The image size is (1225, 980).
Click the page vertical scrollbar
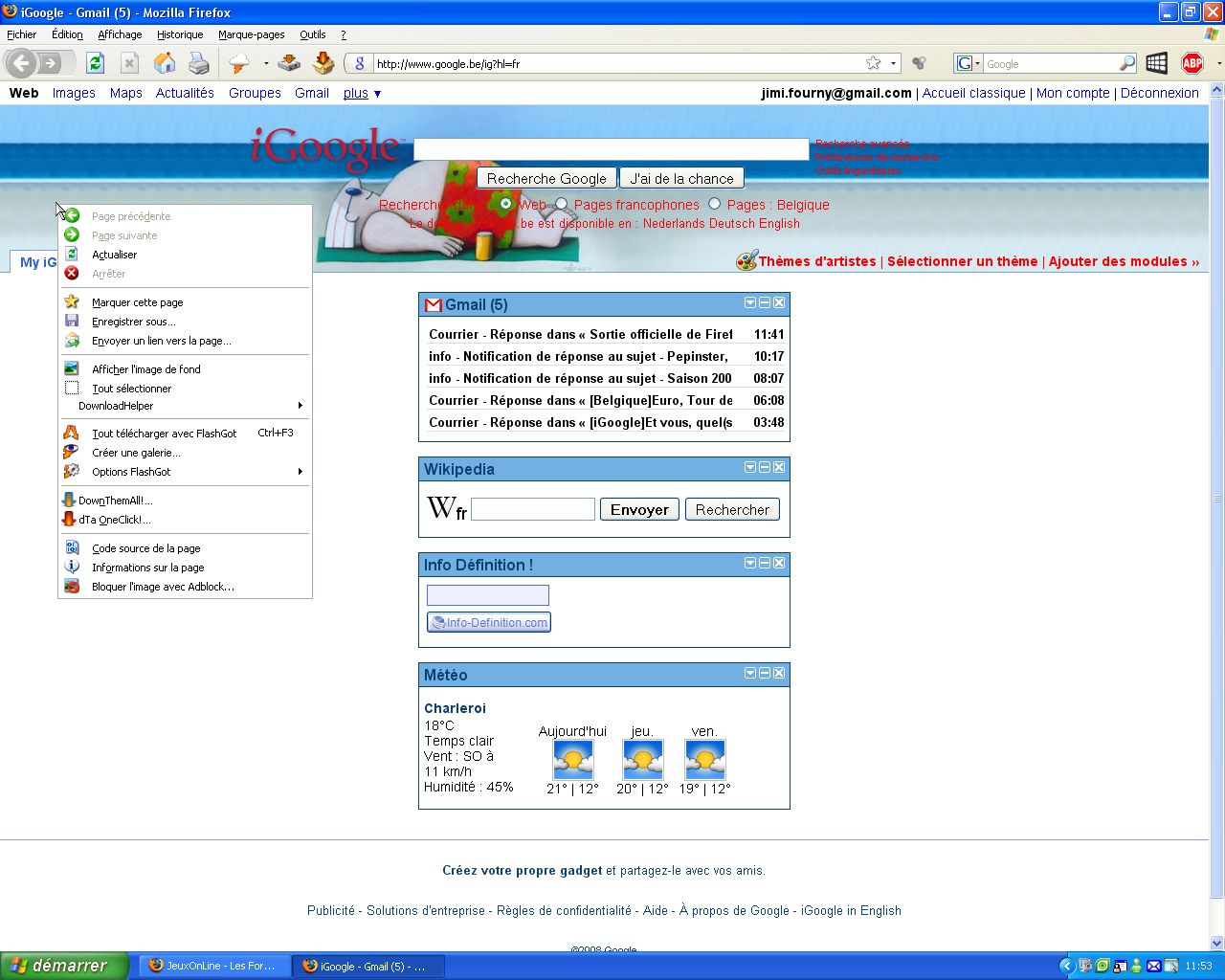[1216, 498]
